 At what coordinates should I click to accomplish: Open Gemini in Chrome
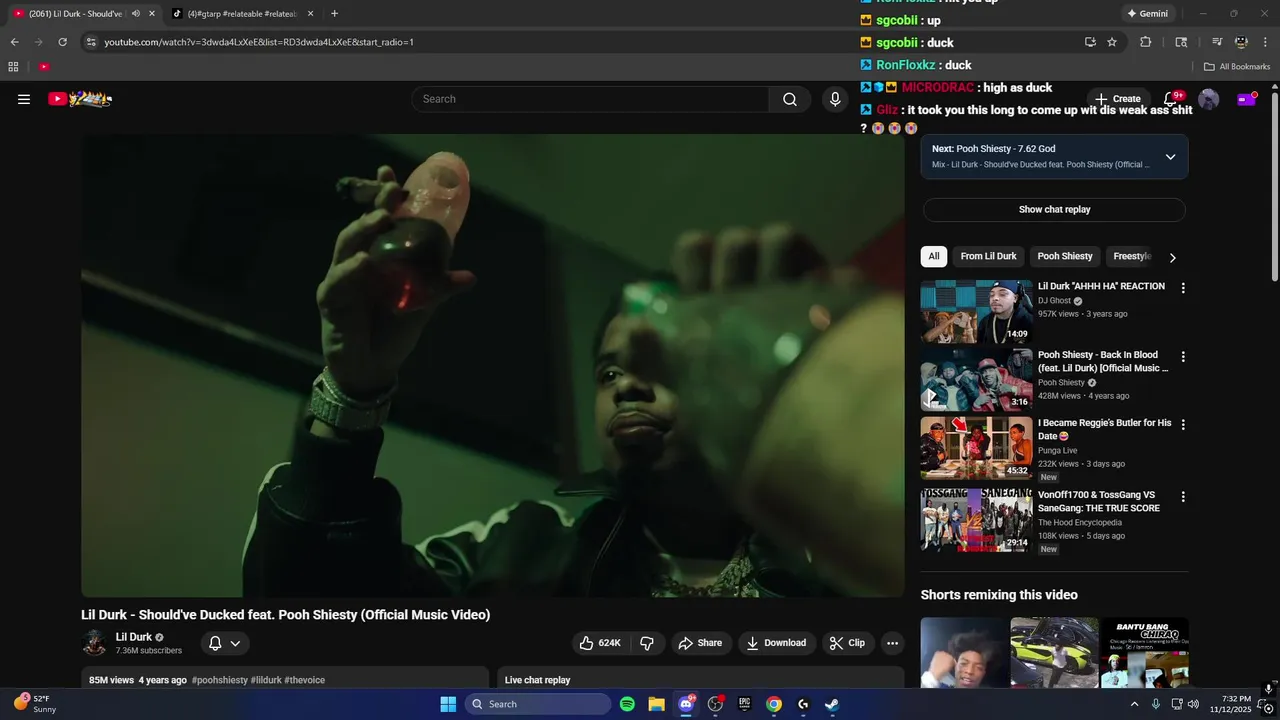(x=1147, y=14)
